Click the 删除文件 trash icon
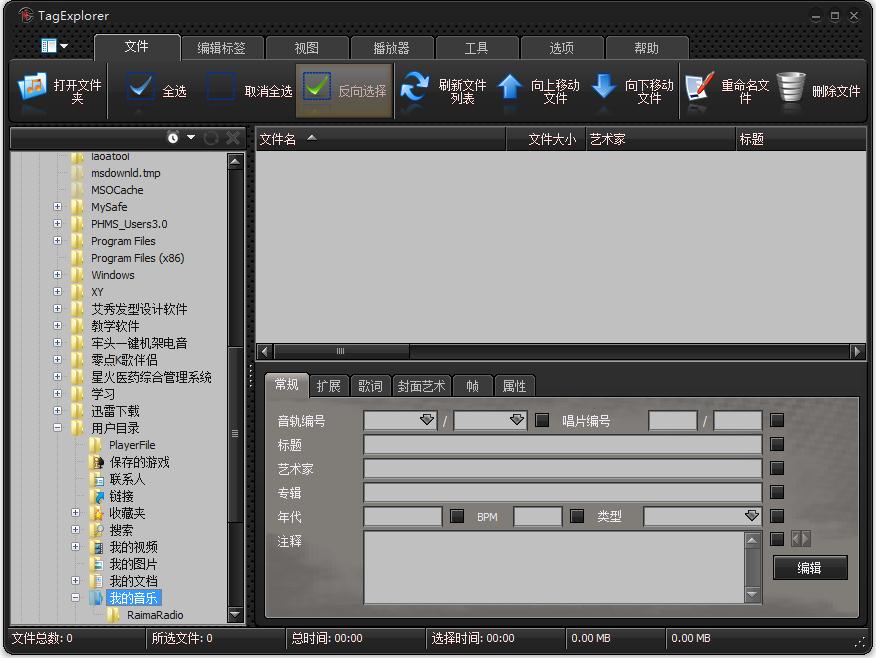The height and width of the screenshot is (658, 876). 791,90
